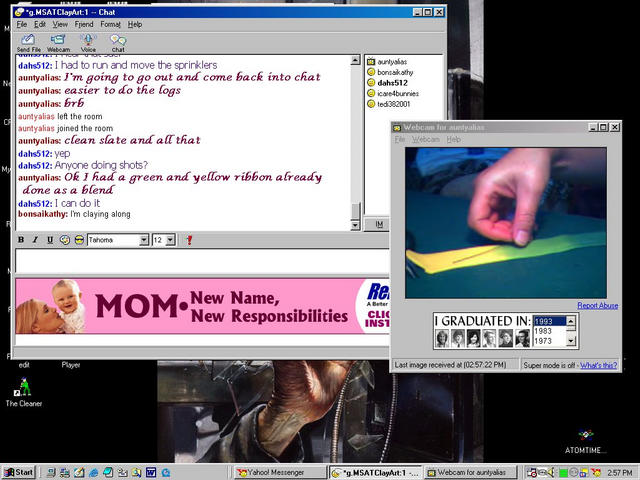Activate the Voice microphone icon
This screenshot has height=480, width=640.
(88, 43)
